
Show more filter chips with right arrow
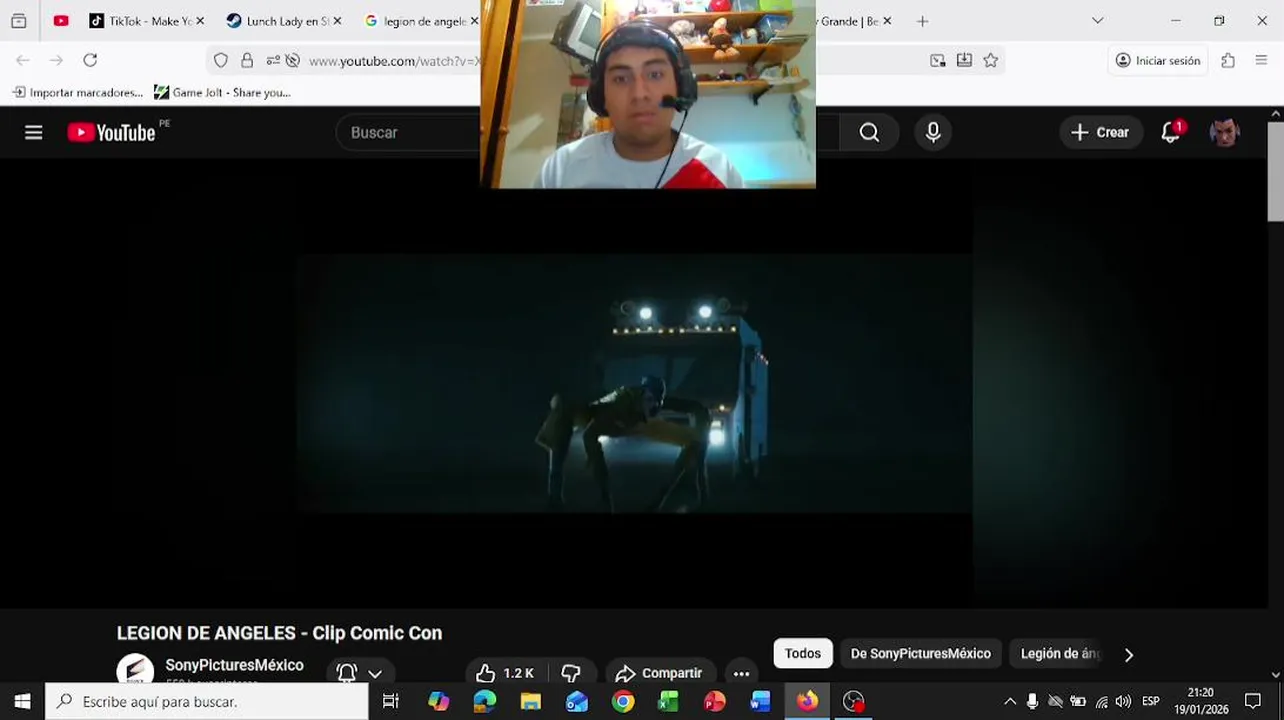tap(1129, 655)
